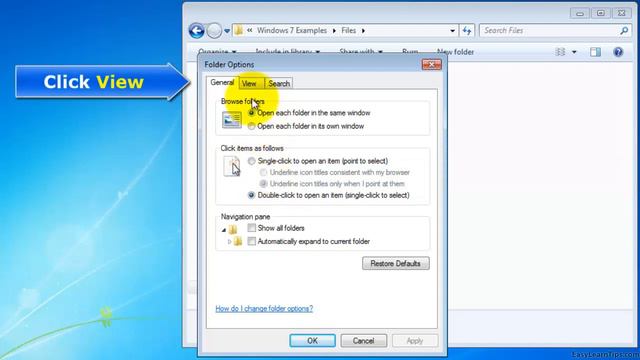Click the Apply button
The width and height of the screenshot is (640, 360).
(x=415, y=340)
